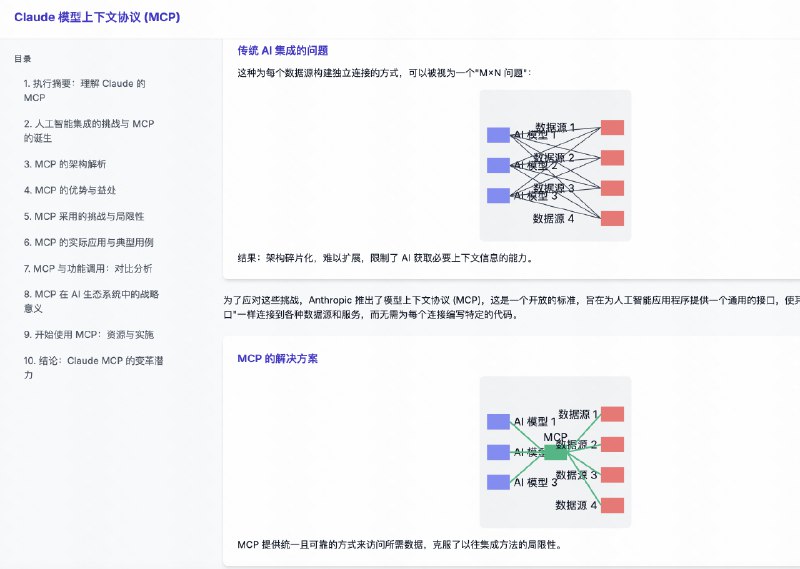The image size is (800, 569).
Task: Jump to 8. MCP 在 AI 生态系统中的战略意义
Action: (91, 301)
